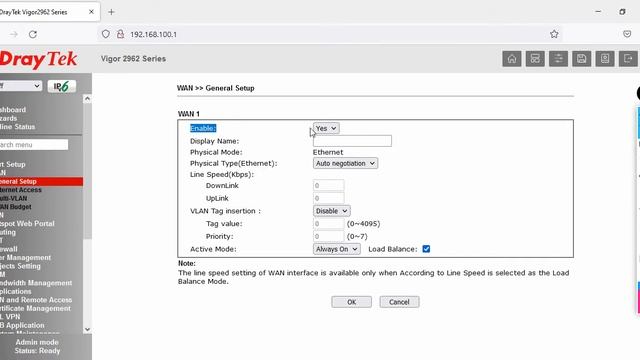640x360 pixels.
Task: Click the sidebar scrollbar thumb
Action: tap(87, 171)
